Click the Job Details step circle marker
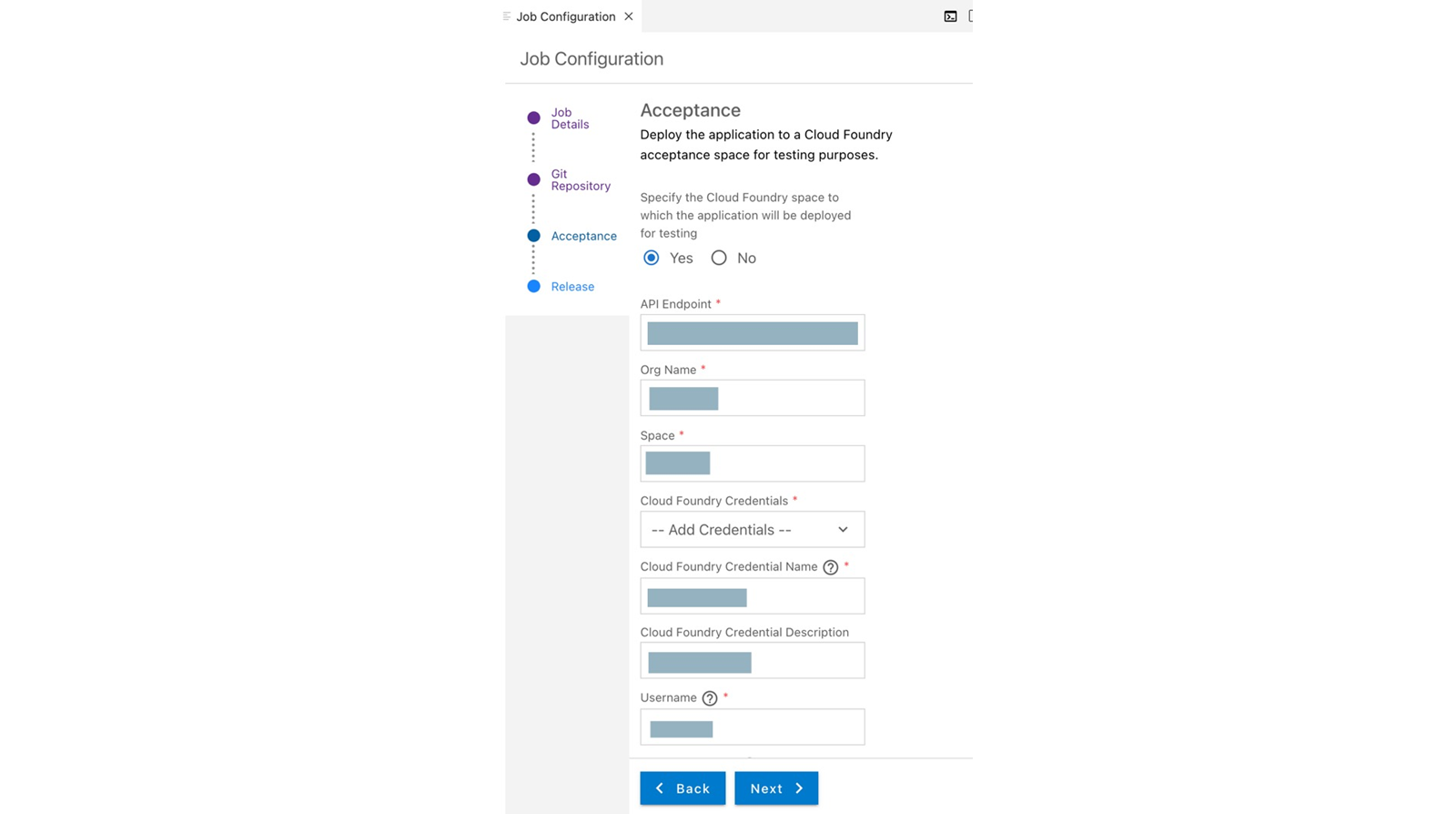Screen dimensions: 1456x814 [x=534, y=118]
